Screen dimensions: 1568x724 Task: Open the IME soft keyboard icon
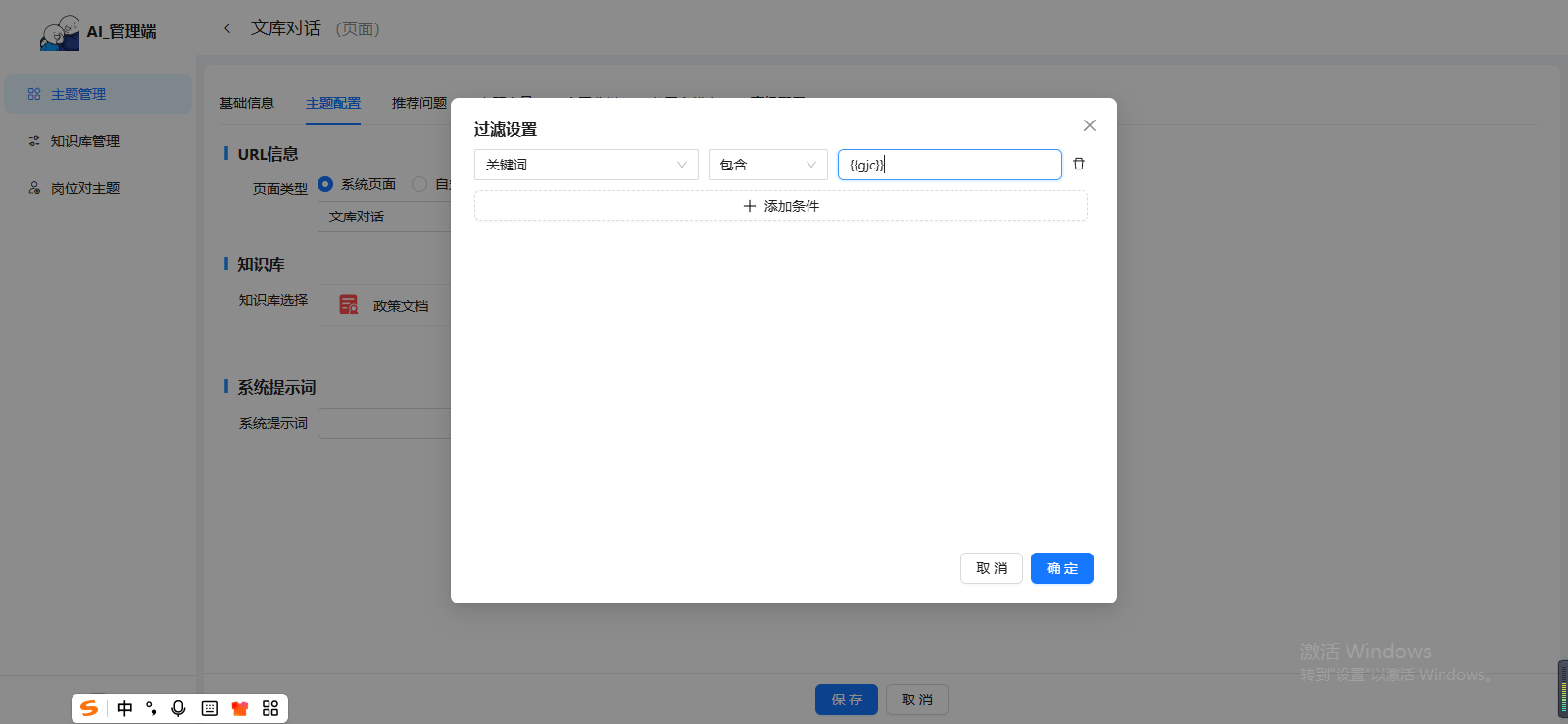coord(209,708)
